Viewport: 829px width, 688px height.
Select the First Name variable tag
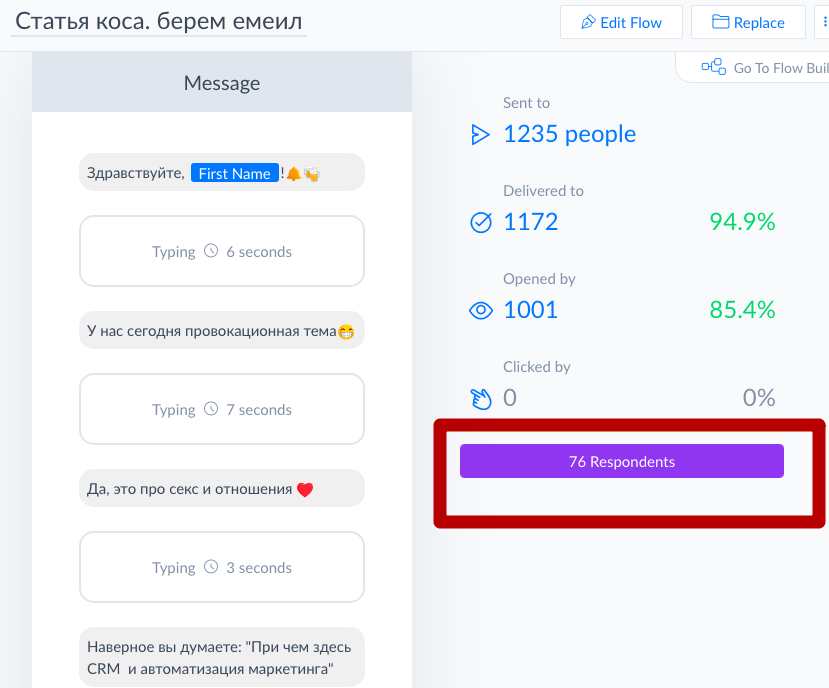(x=235, y=173)
